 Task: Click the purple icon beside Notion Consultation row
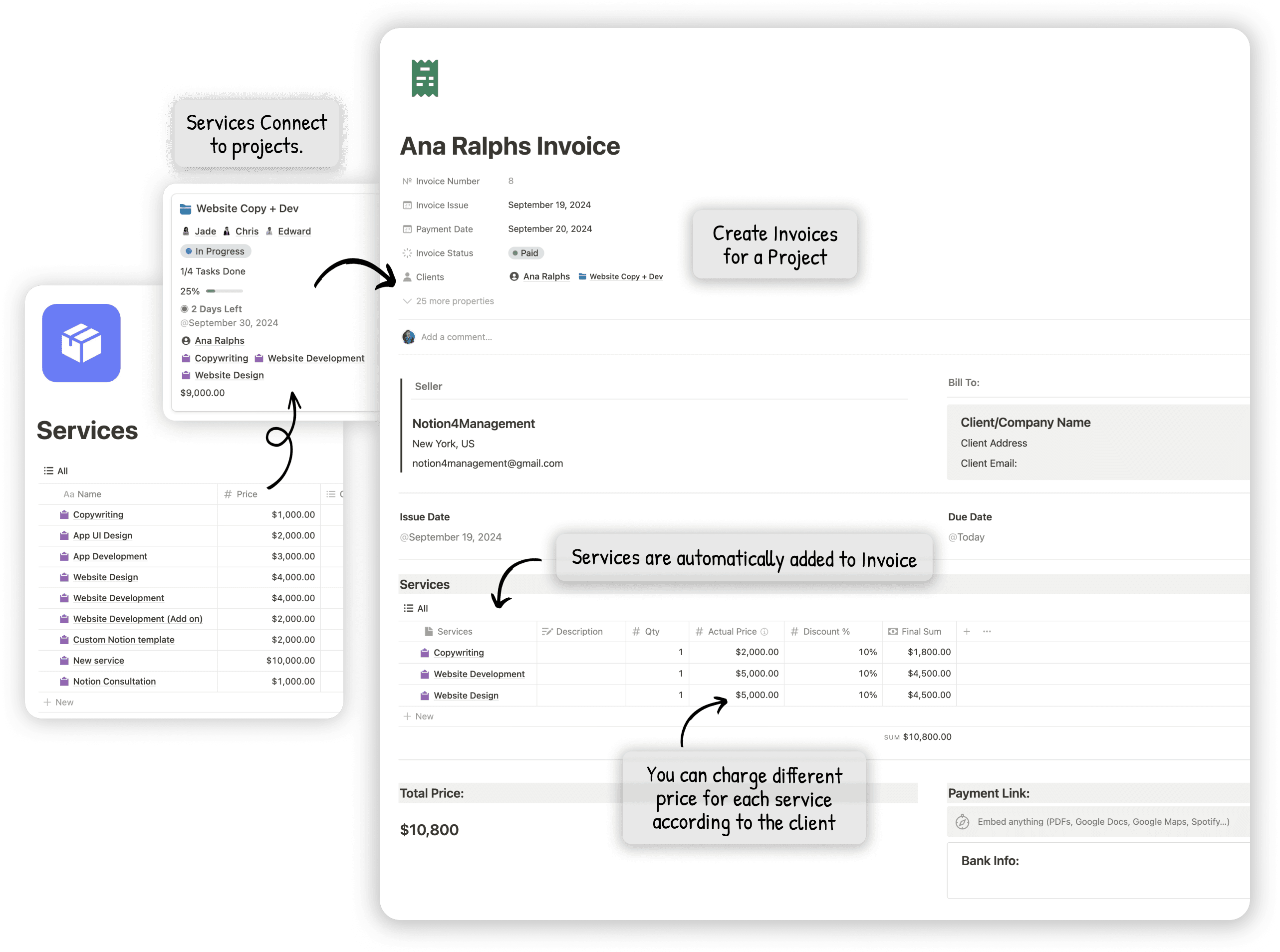[64, 681]
